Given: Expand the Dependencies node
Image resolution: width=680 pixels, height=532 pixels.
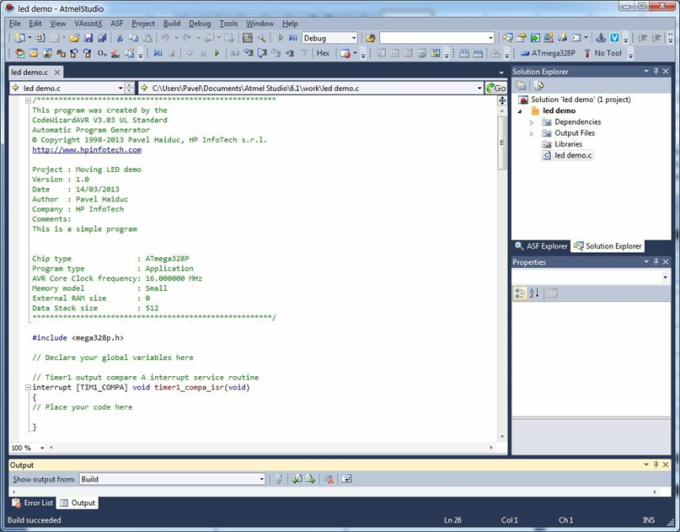Looking at the screenshot, I should (532, 122).
